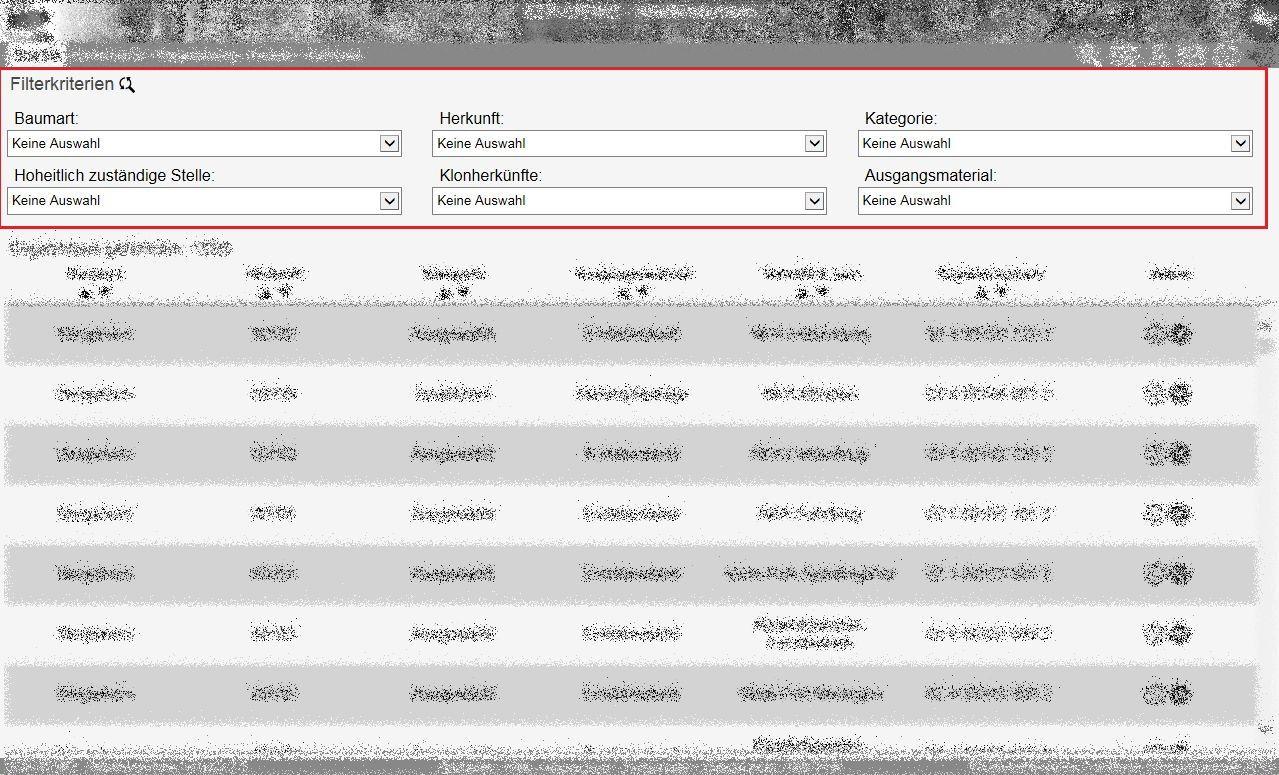Click the arrow of the Hoheitlich zuständige Stelle box

tap(390, 200)
